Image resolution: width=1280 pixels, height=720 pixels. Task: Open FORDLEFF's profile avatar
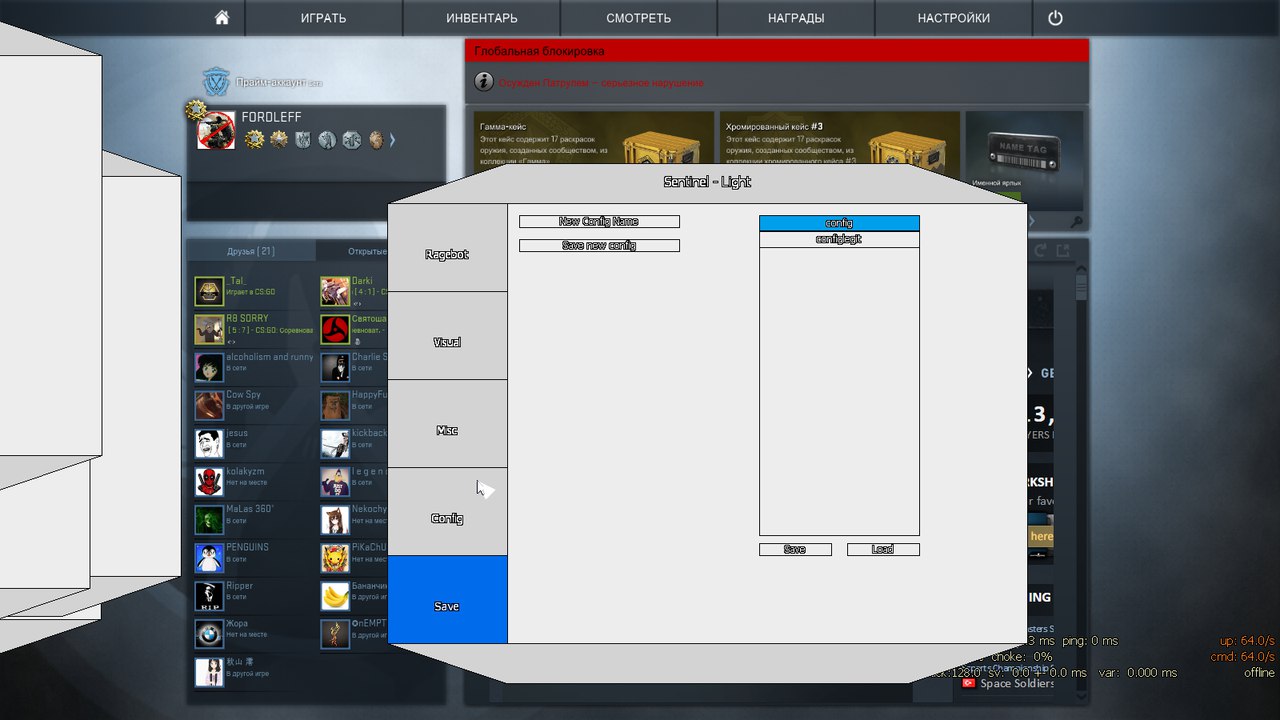tap(216, 131)
